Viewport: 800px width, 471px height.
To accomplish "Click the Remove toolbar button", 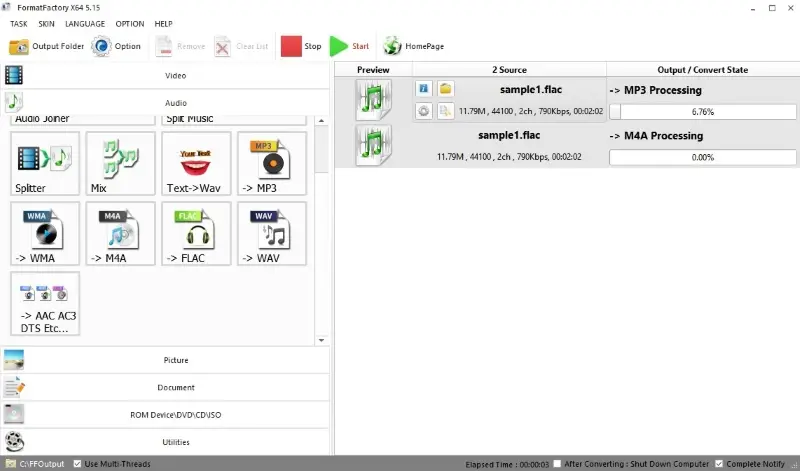I will 180,46.
